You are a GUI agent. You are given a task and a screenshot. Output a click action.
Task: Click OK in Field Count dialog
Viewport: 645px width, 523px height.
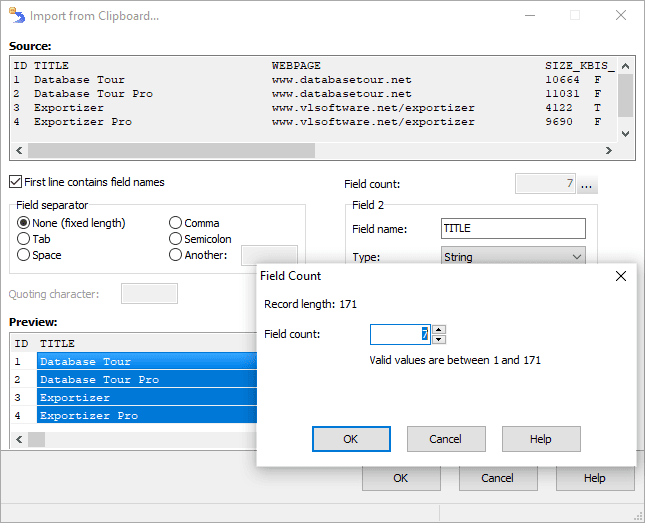[x=351, y=439]
